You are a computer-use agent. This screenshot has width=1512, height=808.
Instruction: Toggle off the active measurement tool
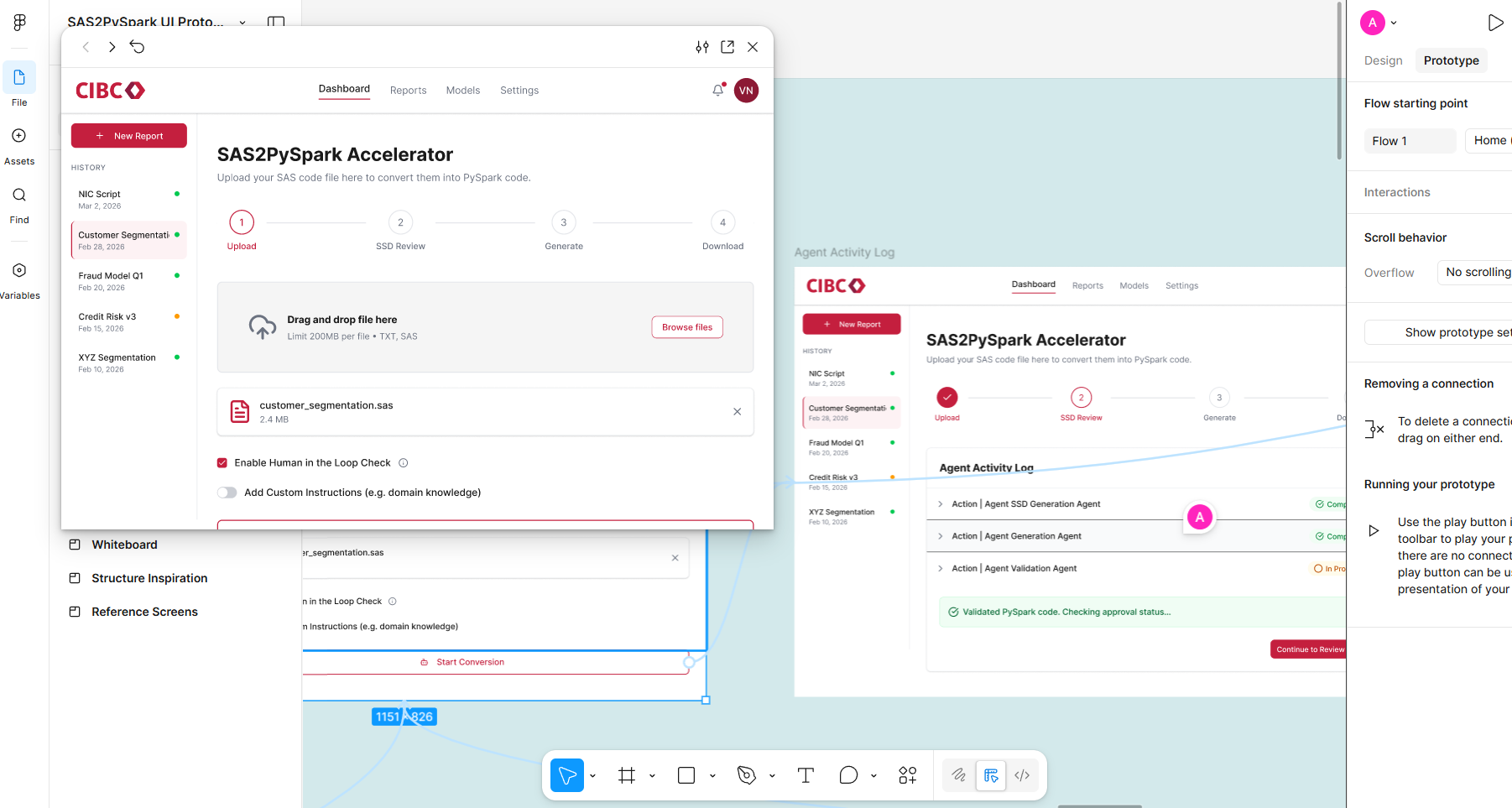(x=991, y=774)
